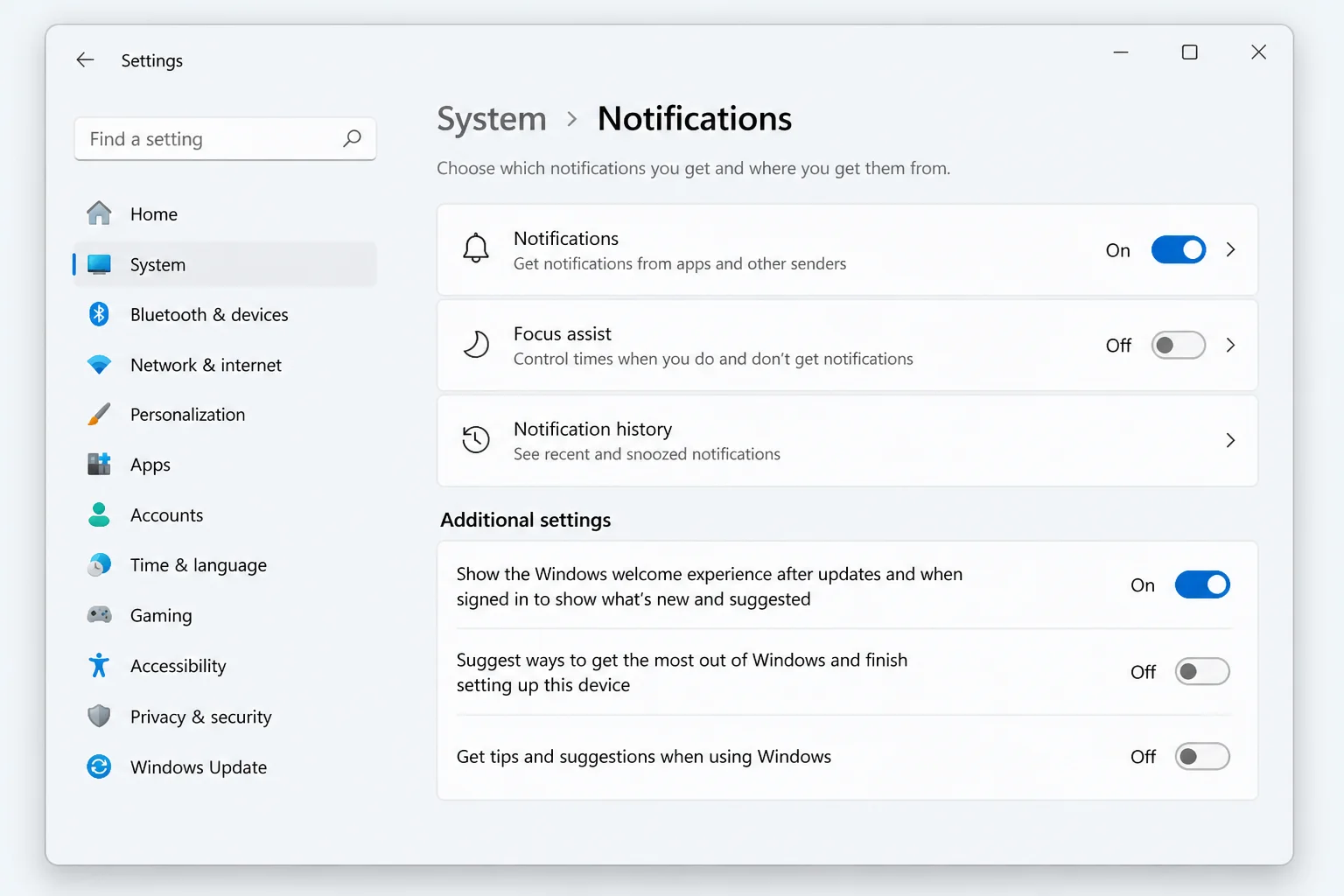The width and height of the screenshot is (1344, 896).
Task: Click the Windows Update sync icon
Action: tap(99, 766)
